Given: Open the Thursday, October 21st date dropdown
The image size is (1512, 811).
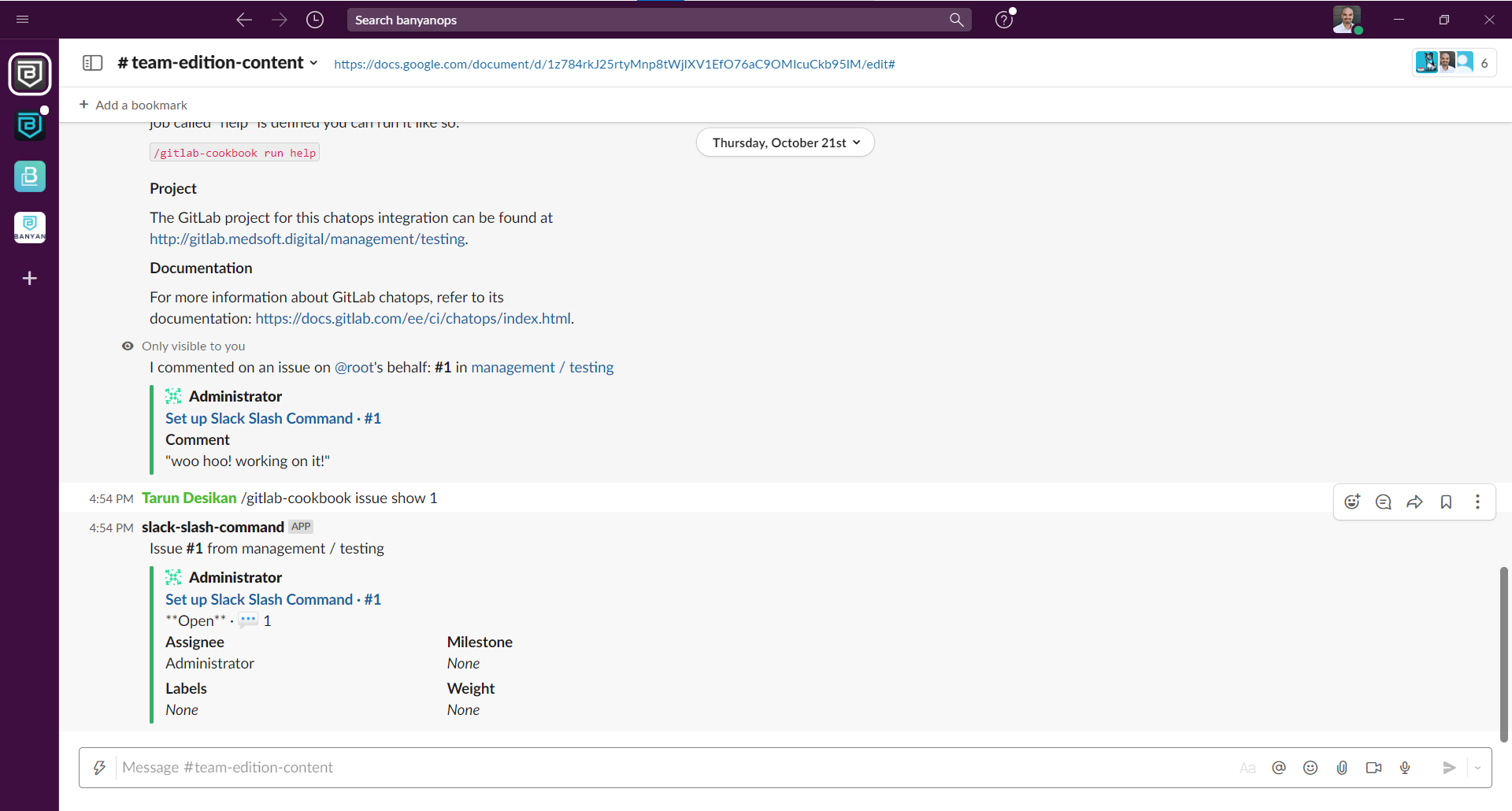Looking at the screenshot, I should [785, 143].
